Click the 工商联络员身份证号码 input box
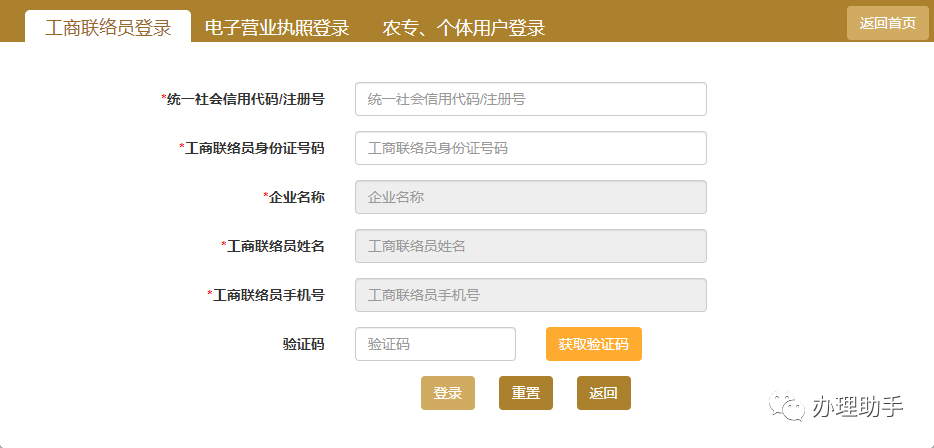934x448 pixels. 531,148
